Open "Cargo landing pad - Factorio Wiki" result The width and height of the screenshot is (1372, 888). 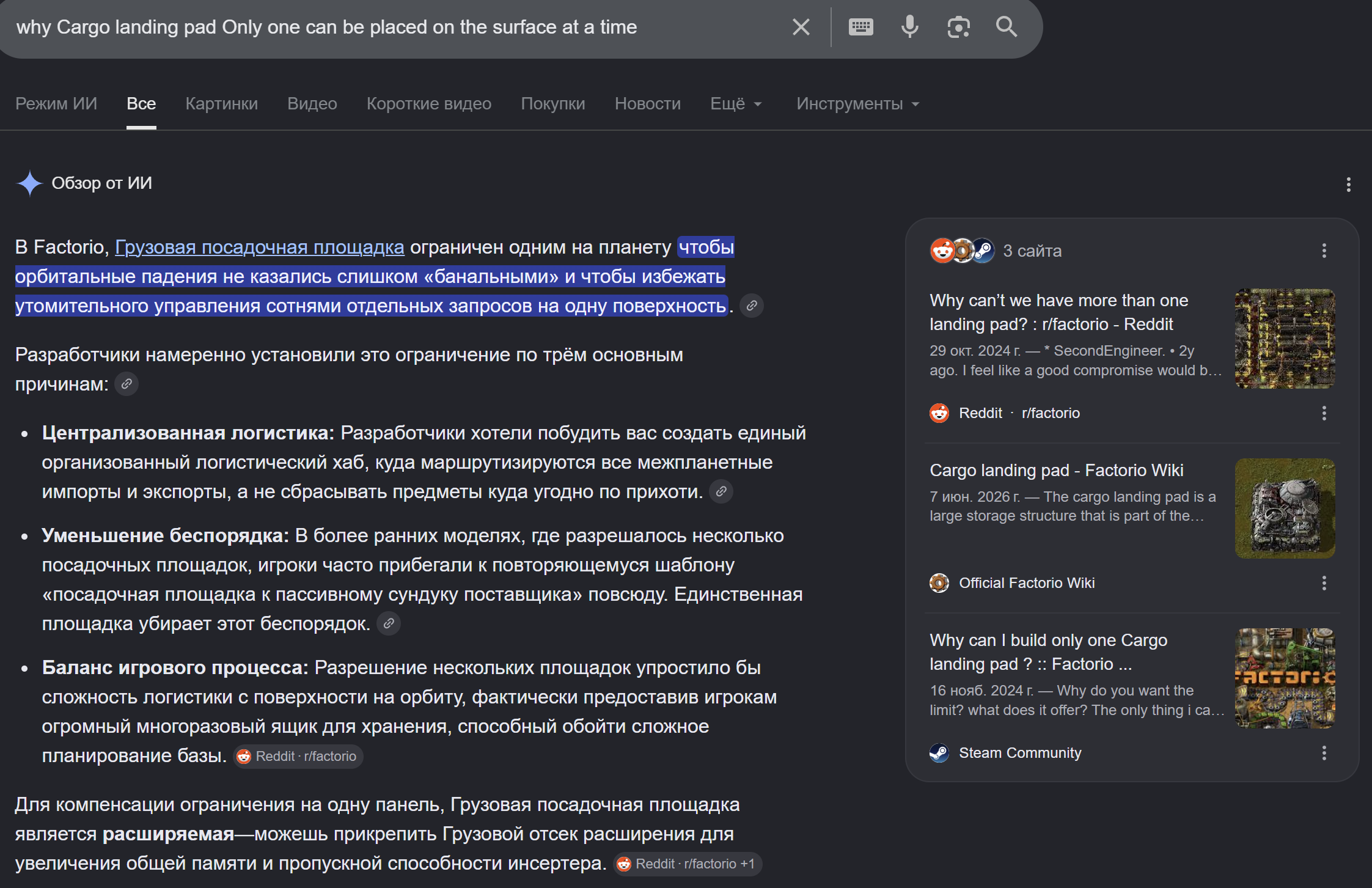click(x=1057, y=470)
